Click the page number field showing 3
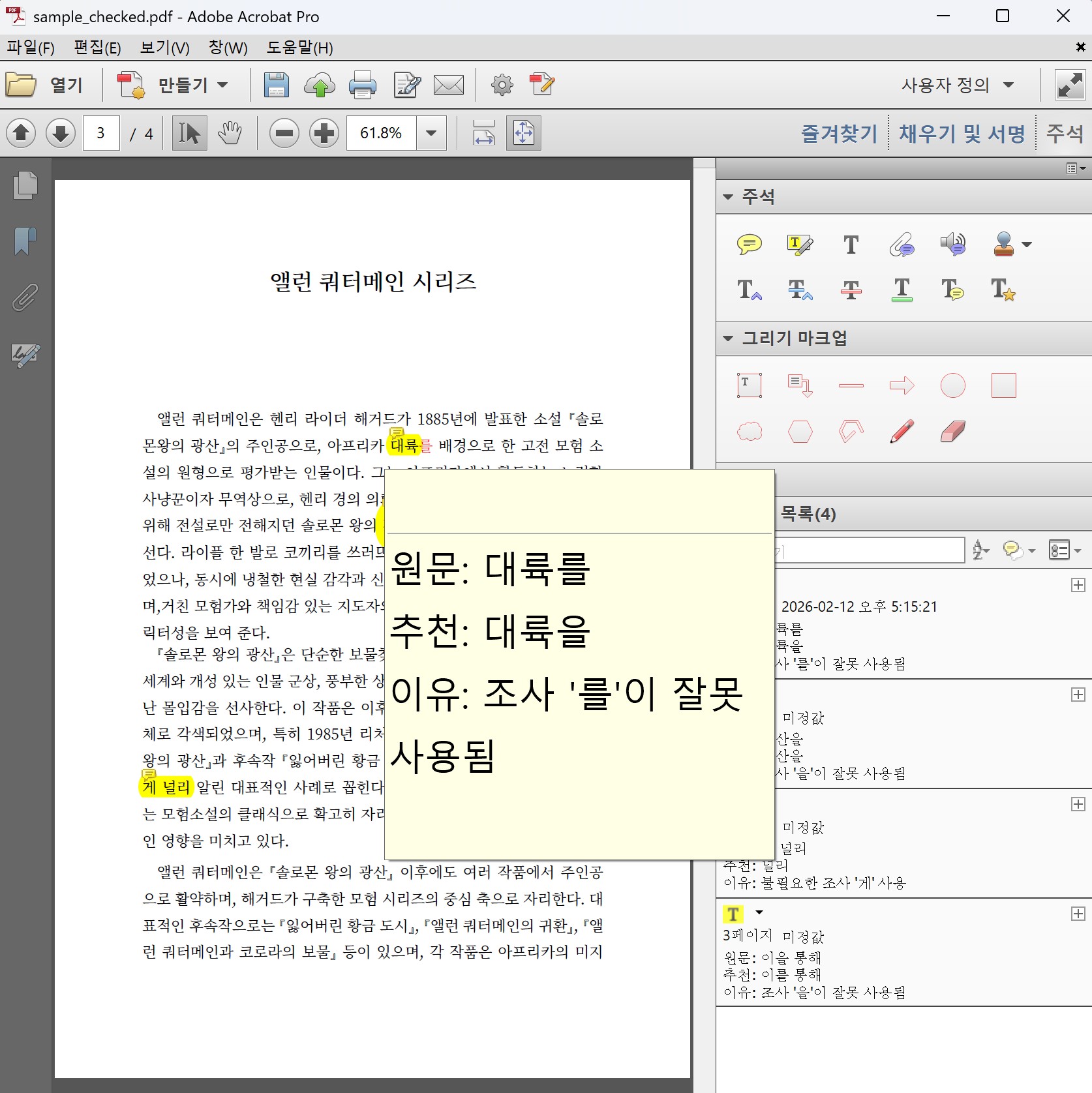The height and width of the screenshot is (1093, 1092). (x=101, y=133)
